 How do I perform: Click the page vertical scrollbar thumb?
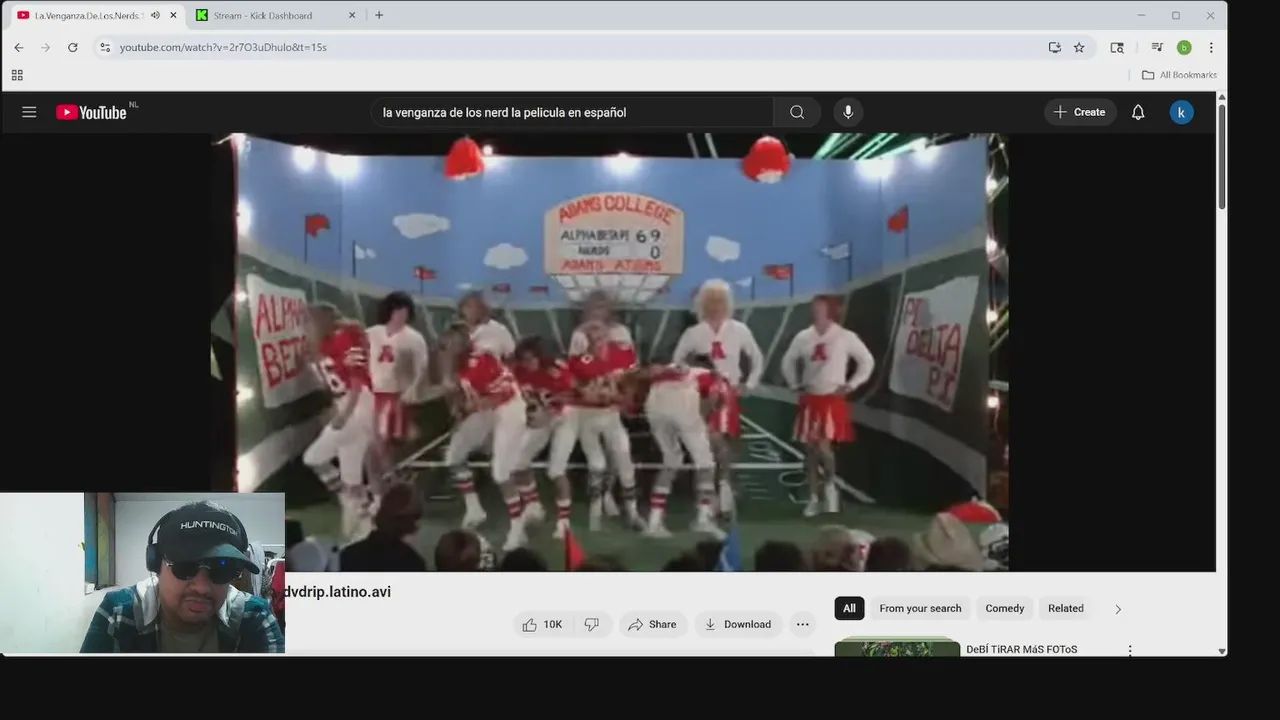pyautogui.click(x=1222, y=155)
